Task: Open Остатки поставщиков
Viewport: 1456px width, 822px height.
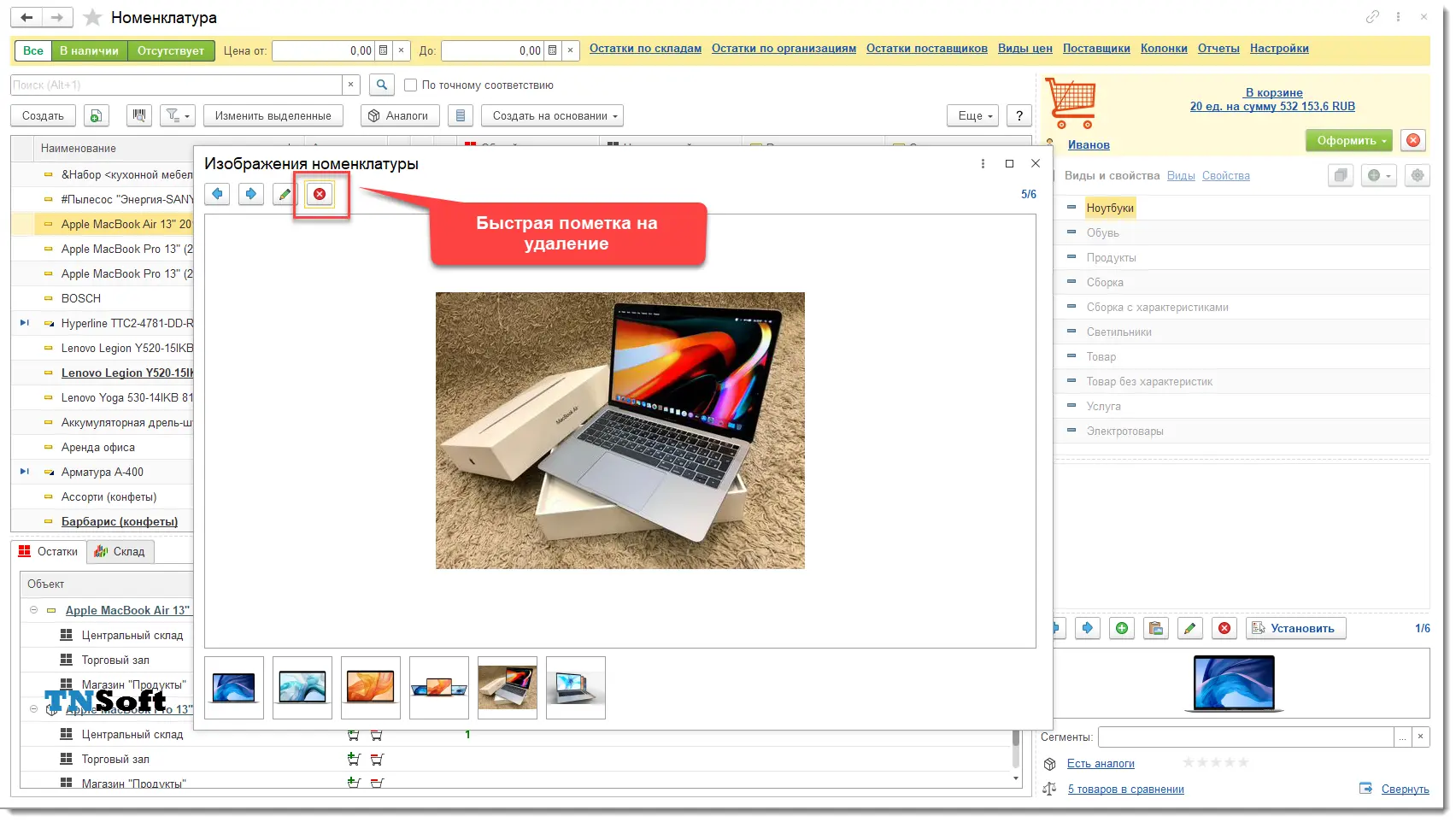Action: pos(927,49)
